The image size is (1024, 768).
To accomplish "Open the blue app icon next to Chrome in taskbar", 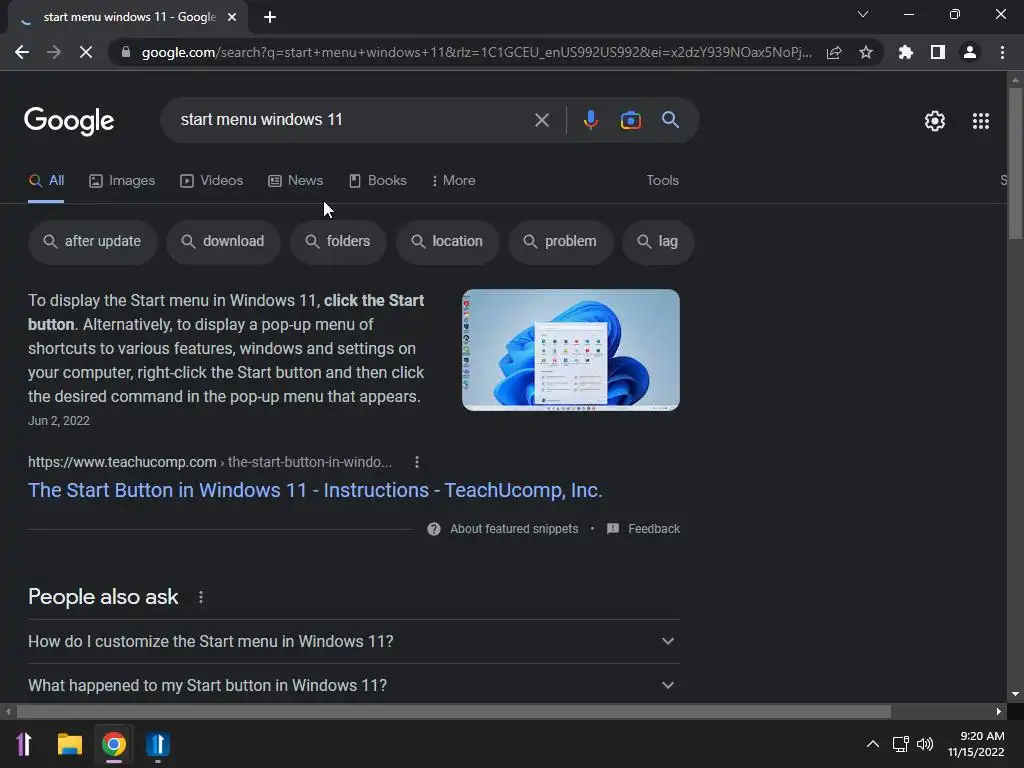I will (x=158, y=744).
